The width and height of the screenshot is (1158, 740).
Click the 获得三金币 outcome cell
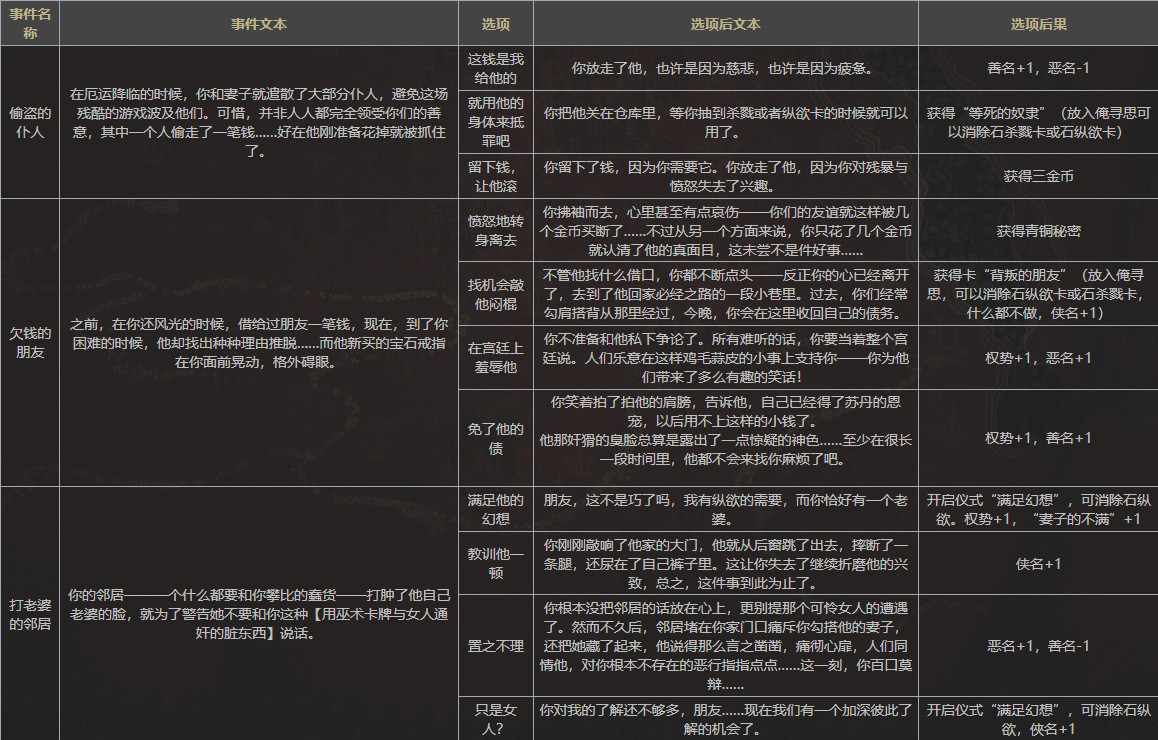point(1038,176)
